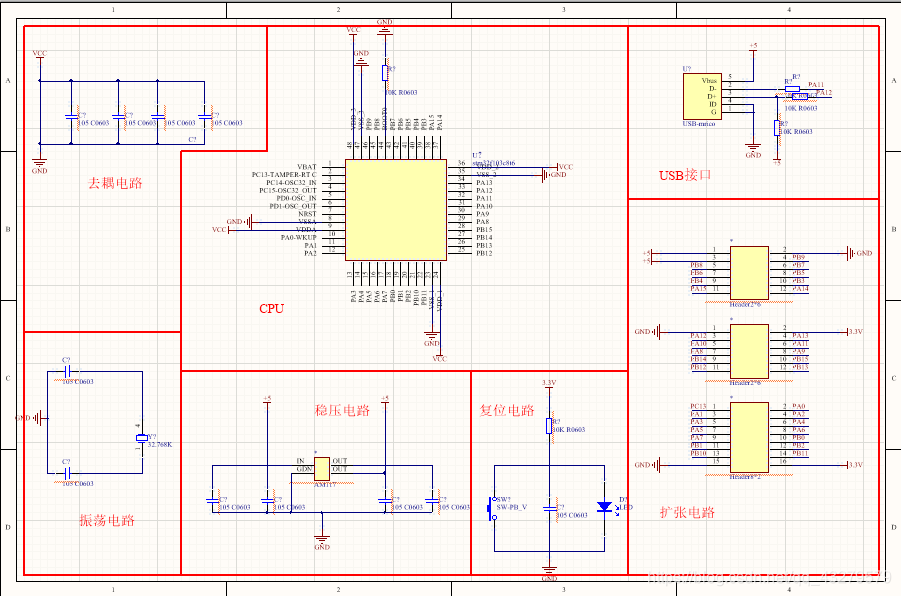Viewport: 901px width, 596px height.
Task: Select the header body connected to PB9 and GND
Action: (749, 273)
